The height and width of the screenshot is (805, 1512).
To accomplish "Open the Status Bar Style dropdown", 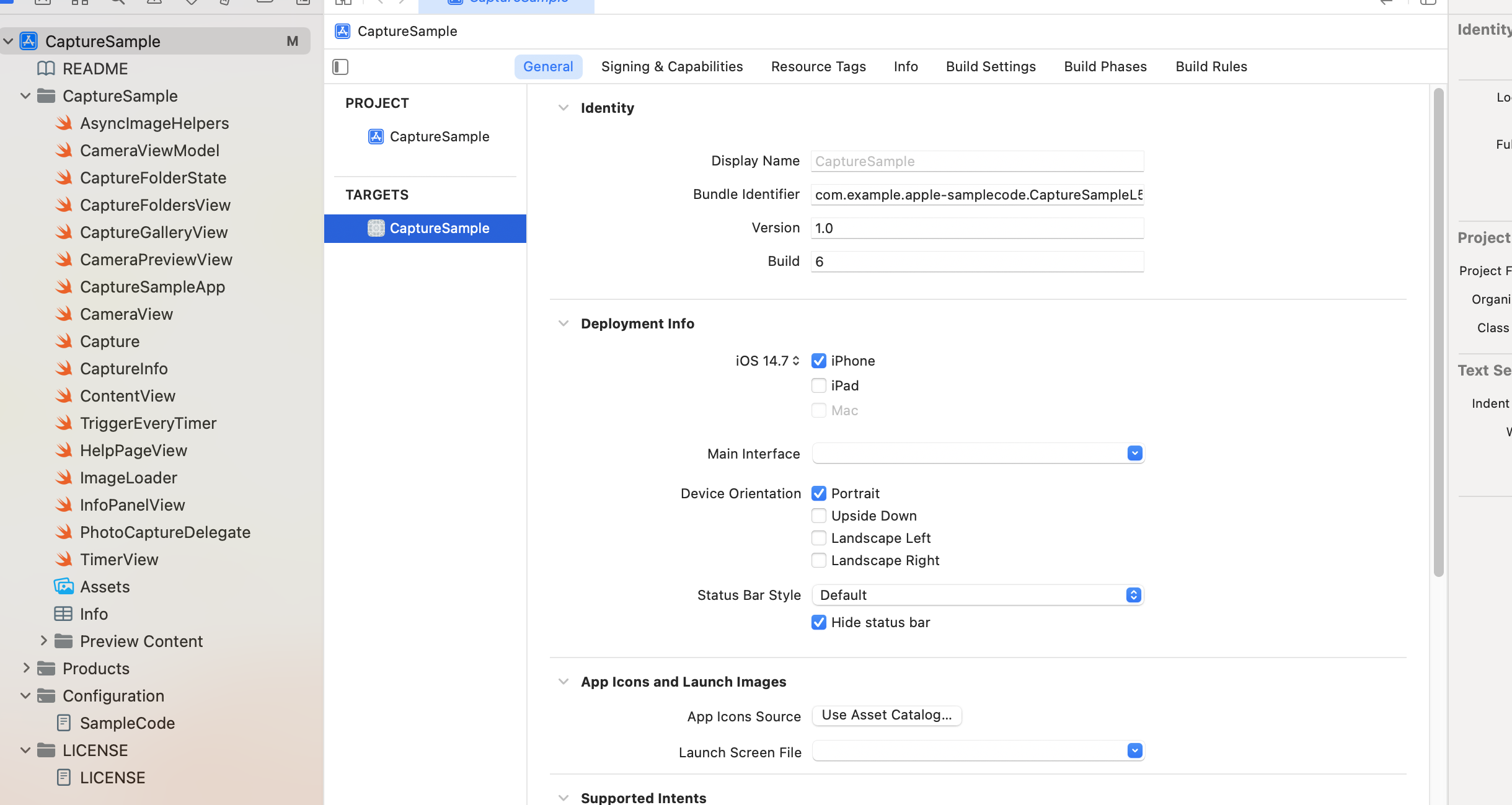I will click(978, 595).
